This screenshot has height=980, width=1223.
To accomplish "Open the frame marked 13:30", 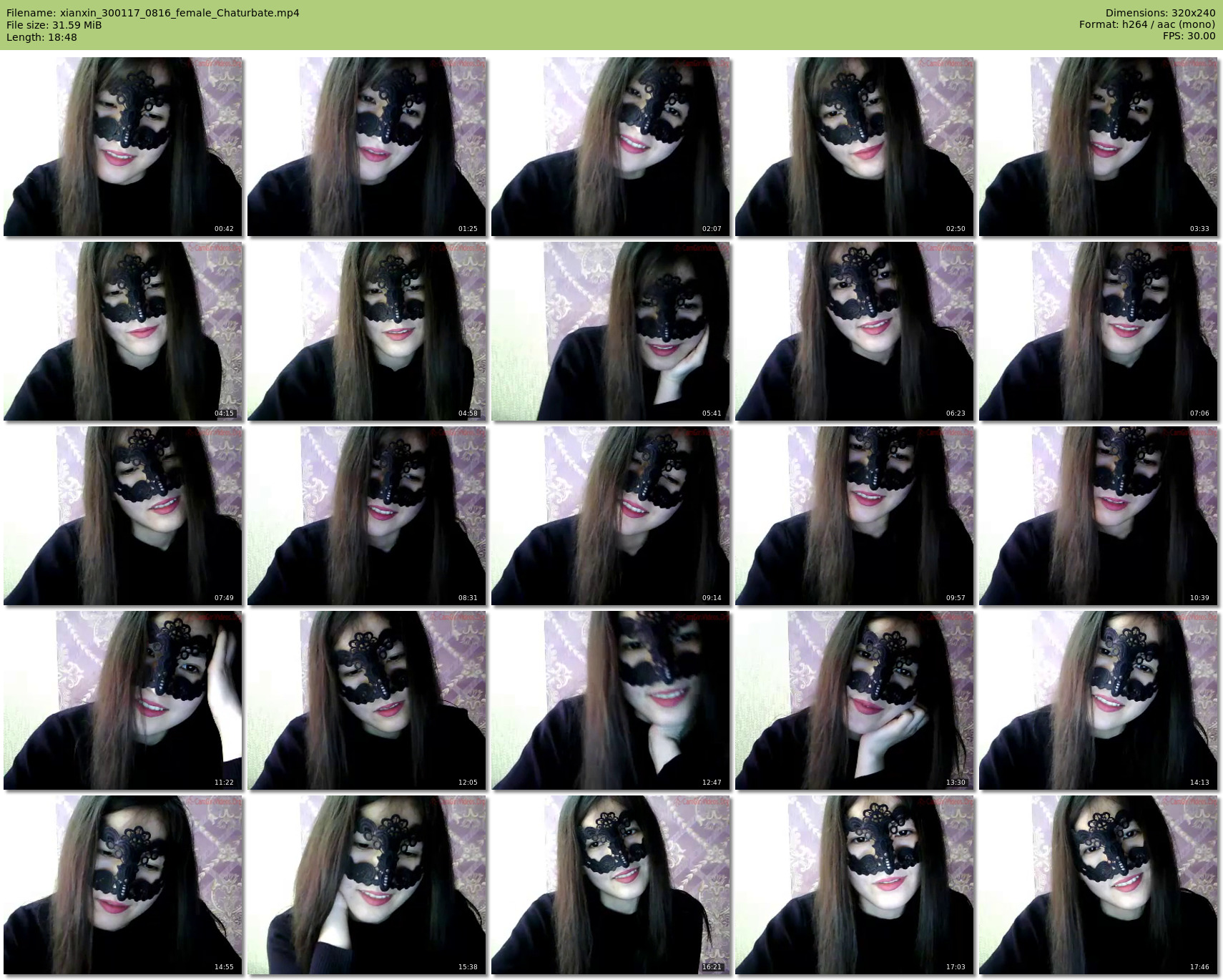I will (x=855, y=700).
